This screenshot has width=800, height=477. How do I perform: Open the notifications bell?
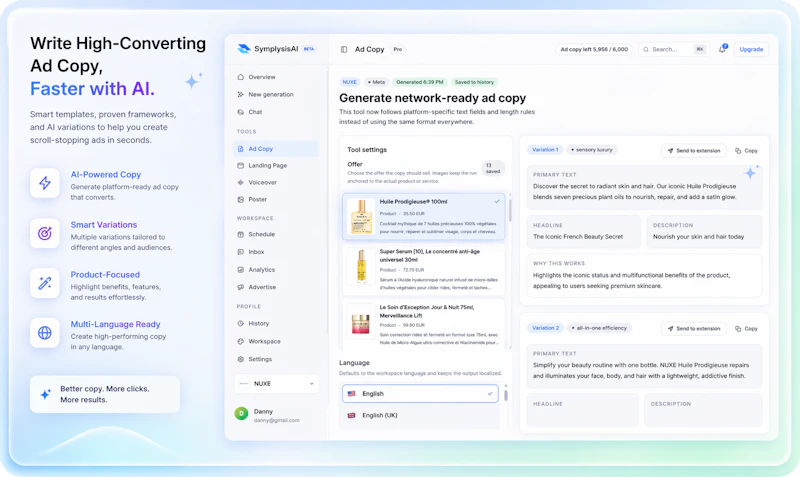tap(722, 49)
